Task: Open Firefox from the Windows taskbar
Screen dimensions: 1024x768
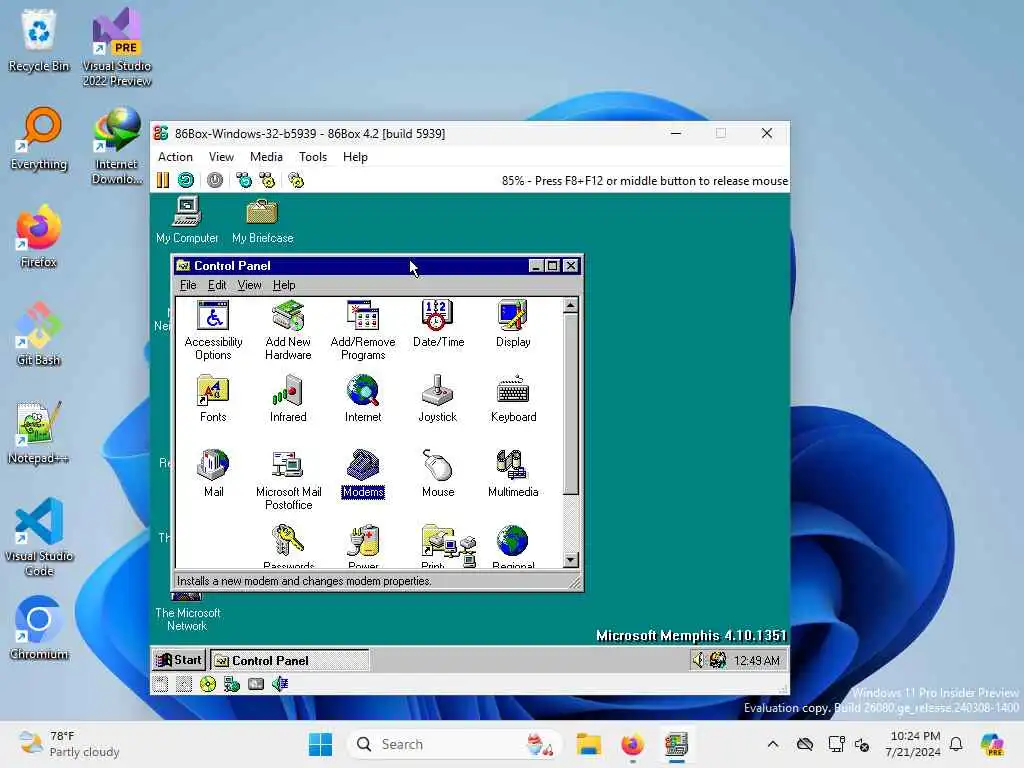Action: [x=632, y=744]
